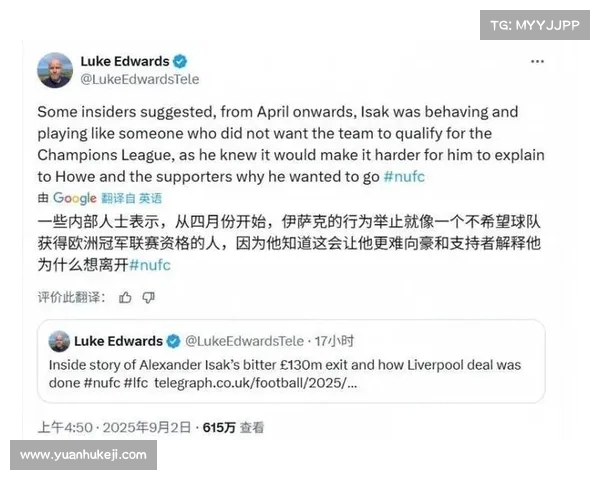The width and height of the screenshot is (600, 480).
Task: Click the 17小时 timestamp in quoted tweet
Action: 334,341
